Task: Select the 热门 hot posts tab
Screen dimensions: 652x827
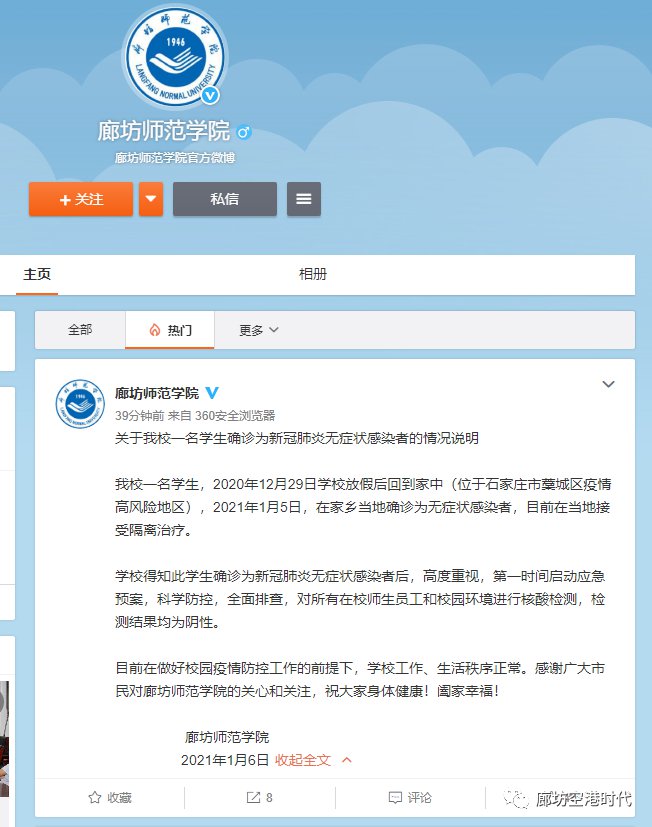Action: coord(170,330)
